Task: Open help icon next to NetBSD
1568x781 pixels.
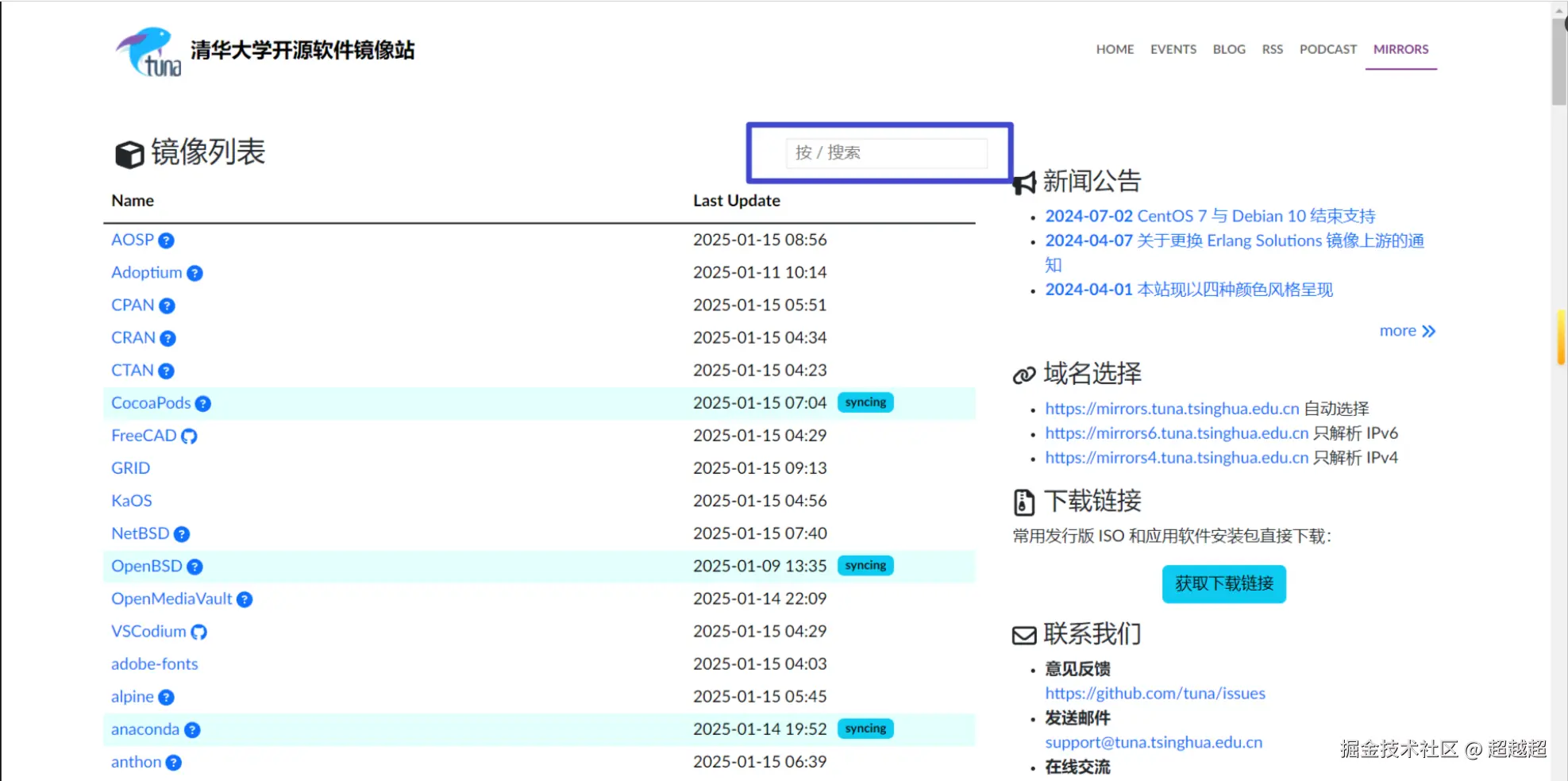Action: point(182,534)
